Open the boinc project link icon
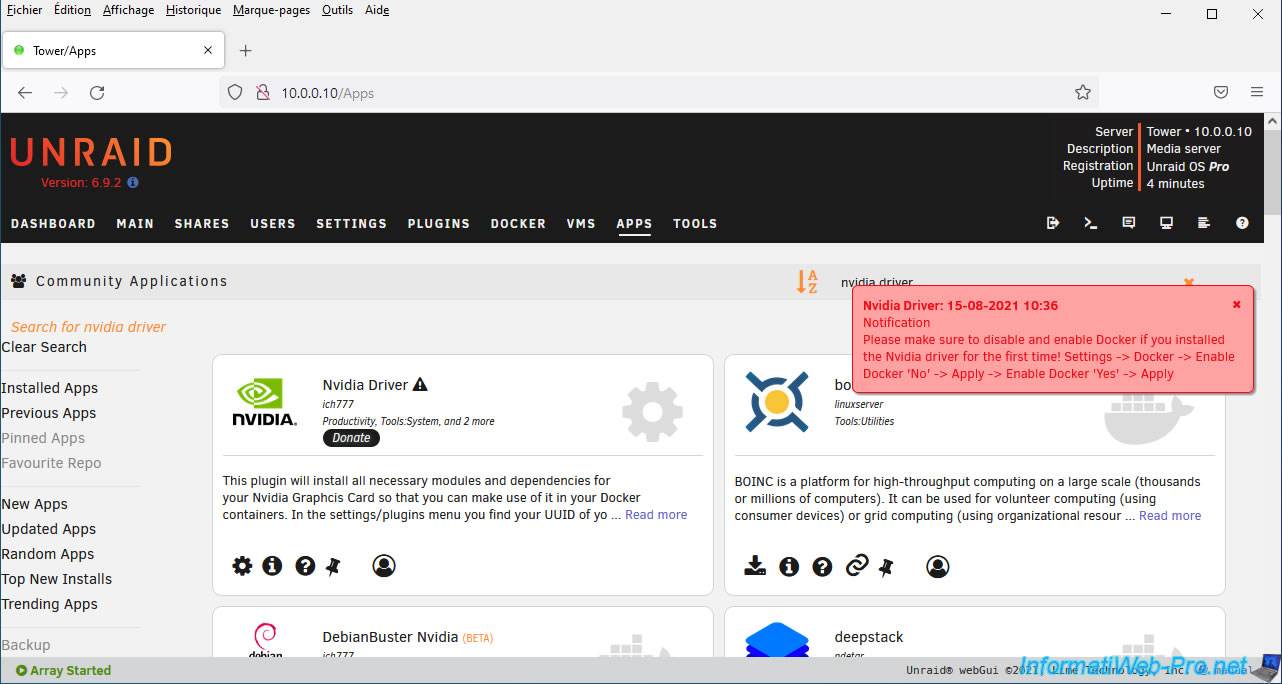 tap(856, 566)
